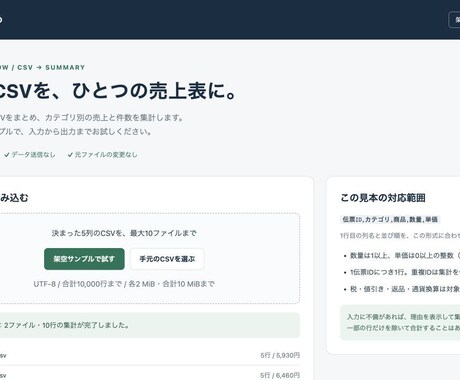
Task: Click the 入力に不備があれば notice box
Action: pos(400,322)
